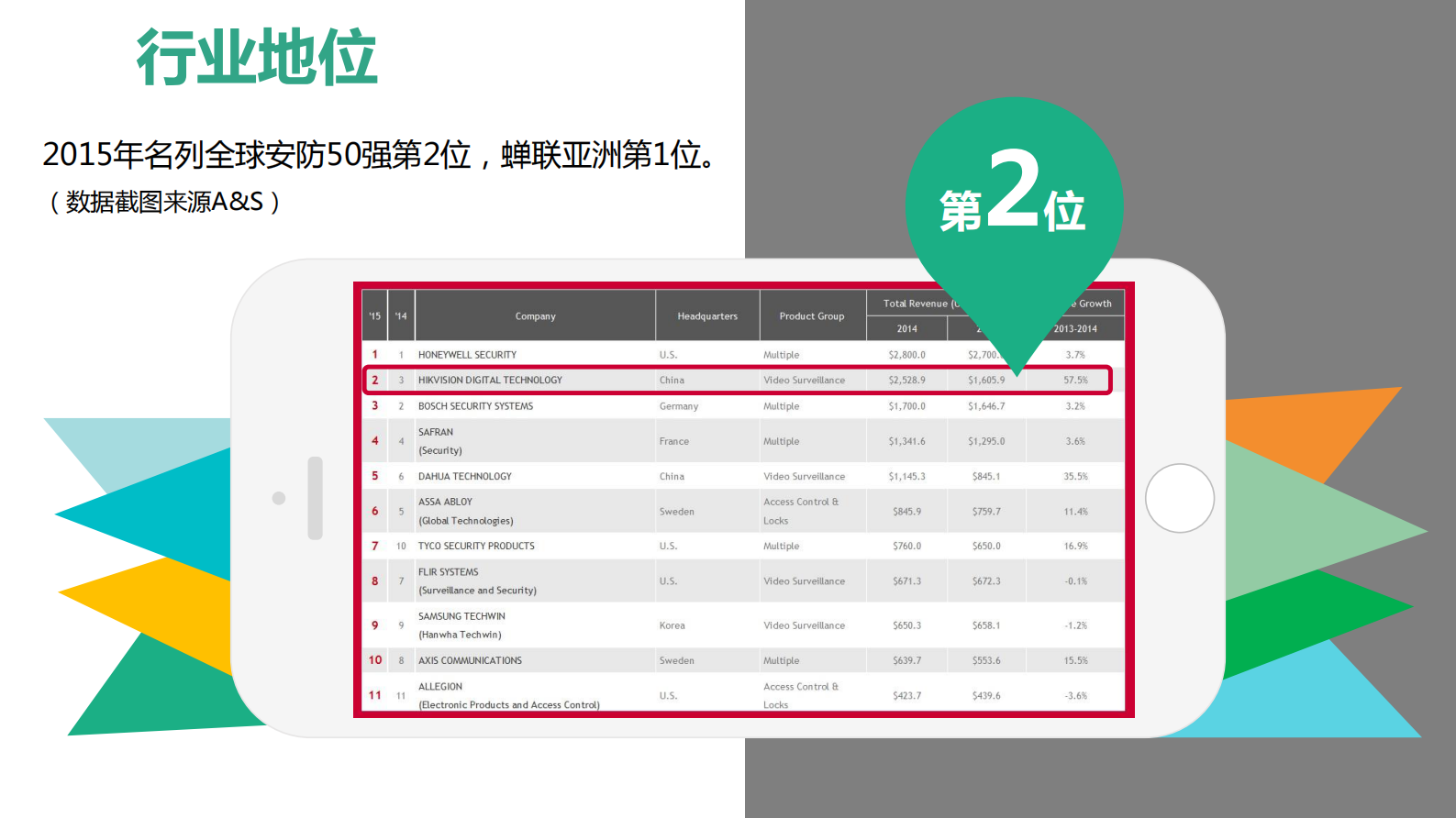Click the "Company" column header
The height and width of the screenshot is (818, 1456).
(x=536, y=316)
